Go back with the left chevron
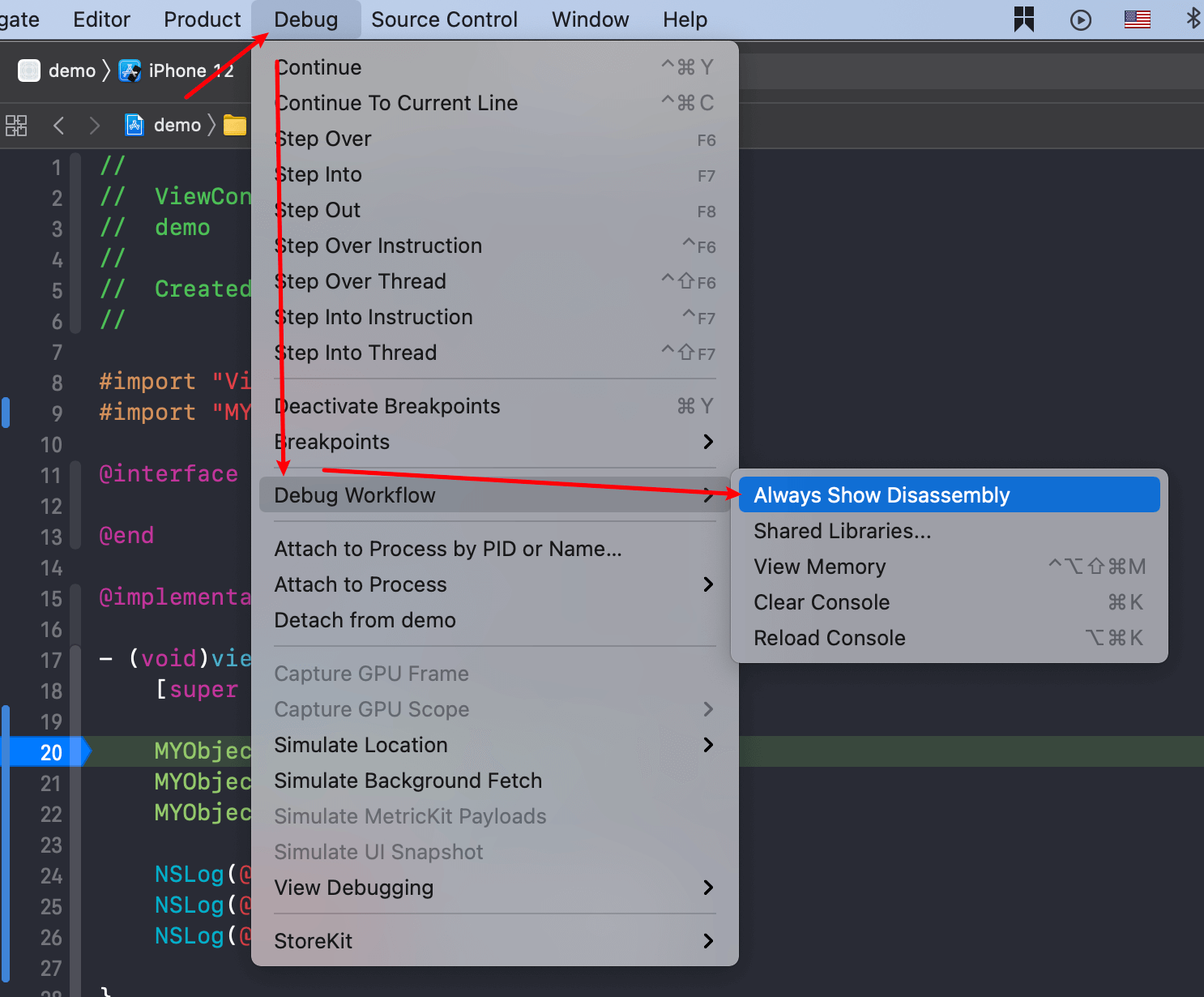 [x=58, y=126]
